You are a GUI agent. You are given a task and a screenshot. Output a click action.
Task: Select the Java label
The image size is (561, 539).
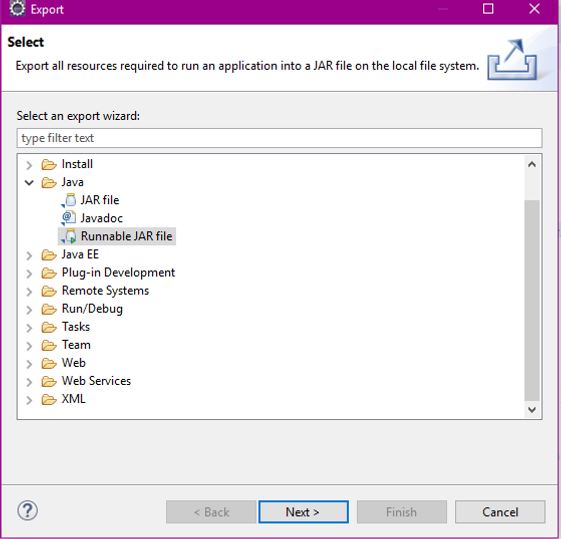coord(73,182)
